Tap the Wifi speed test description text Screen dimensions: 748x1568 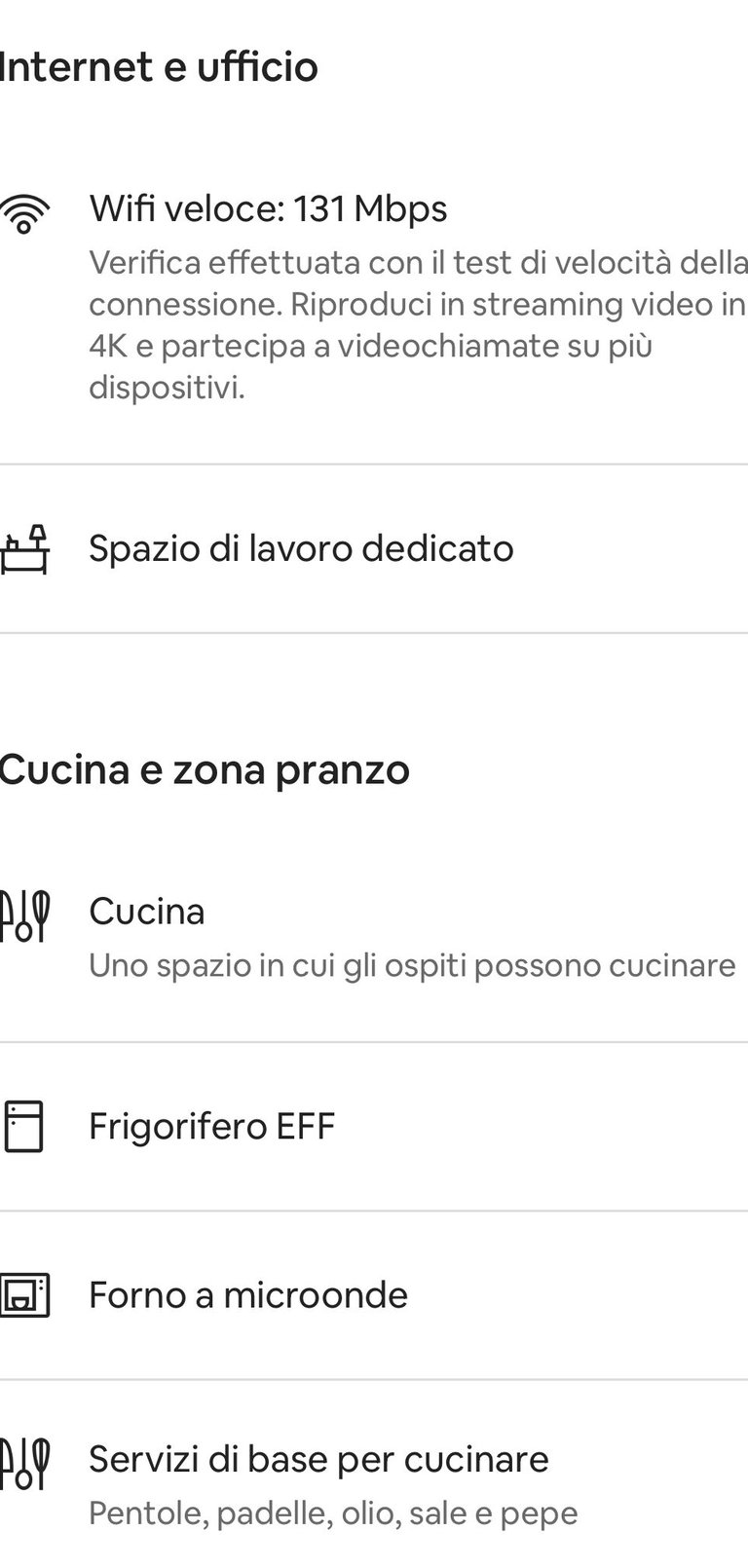tap(418, 325)
